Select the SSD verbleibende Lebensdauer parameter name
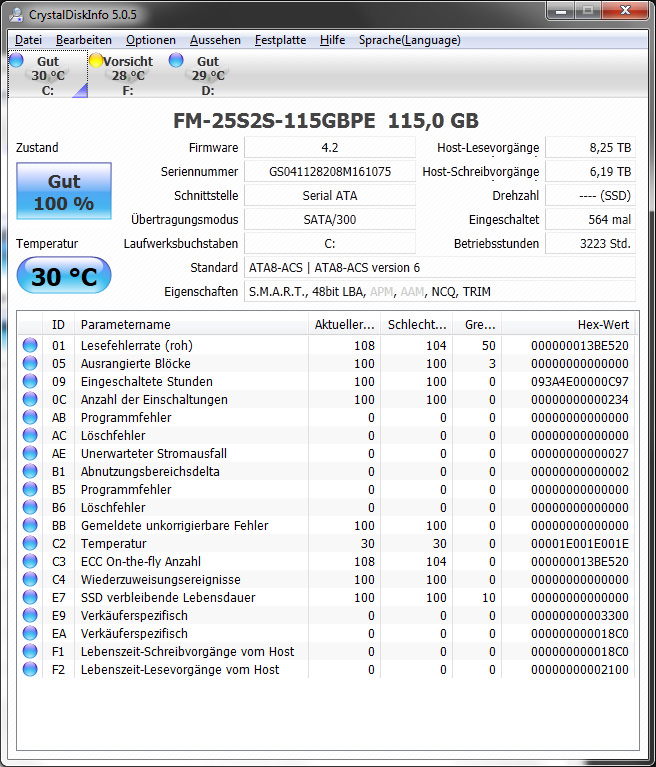 tap(168, 597)
